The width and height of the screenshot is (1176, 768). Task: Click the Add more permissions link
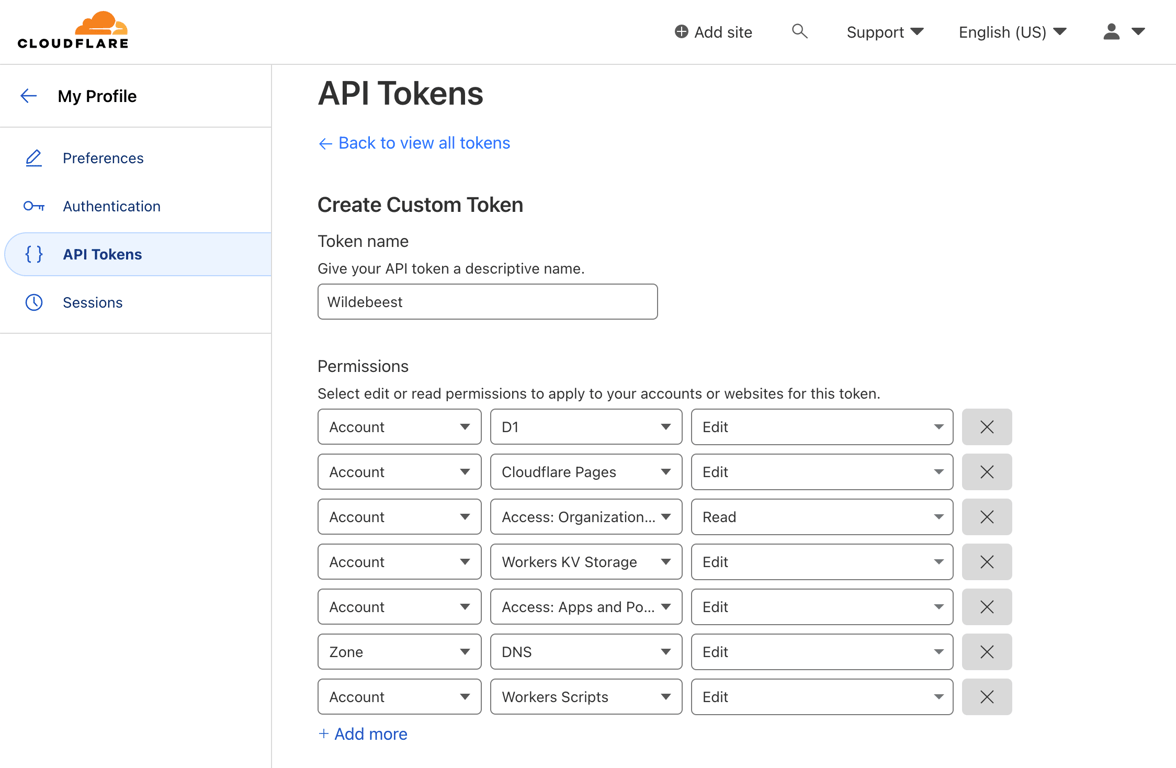tap(363, 734)
